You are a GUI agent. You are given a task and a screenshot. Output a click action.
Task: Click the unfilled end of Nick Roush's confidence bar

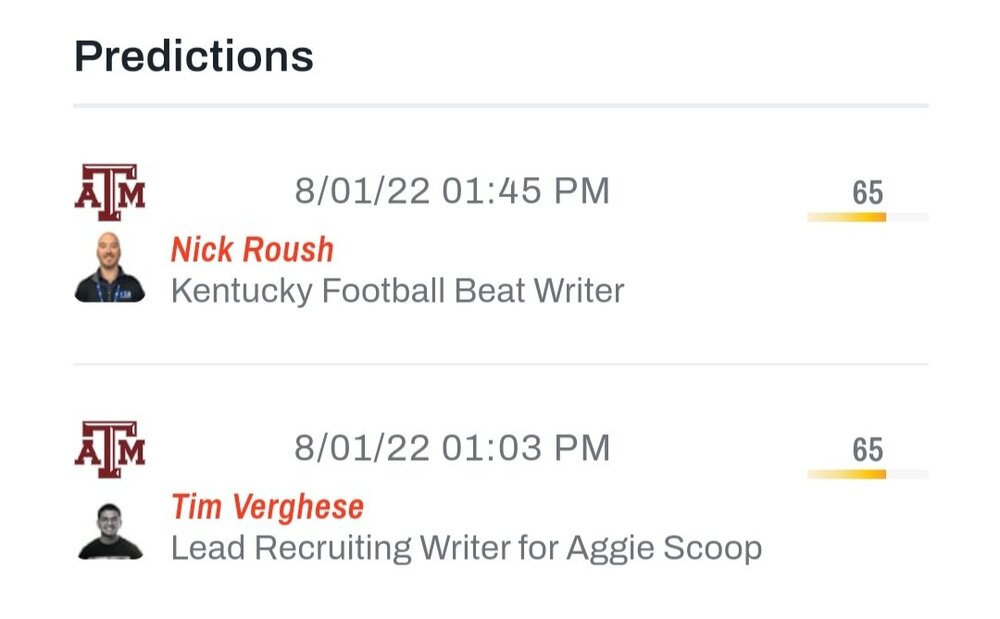coord(908,217)
